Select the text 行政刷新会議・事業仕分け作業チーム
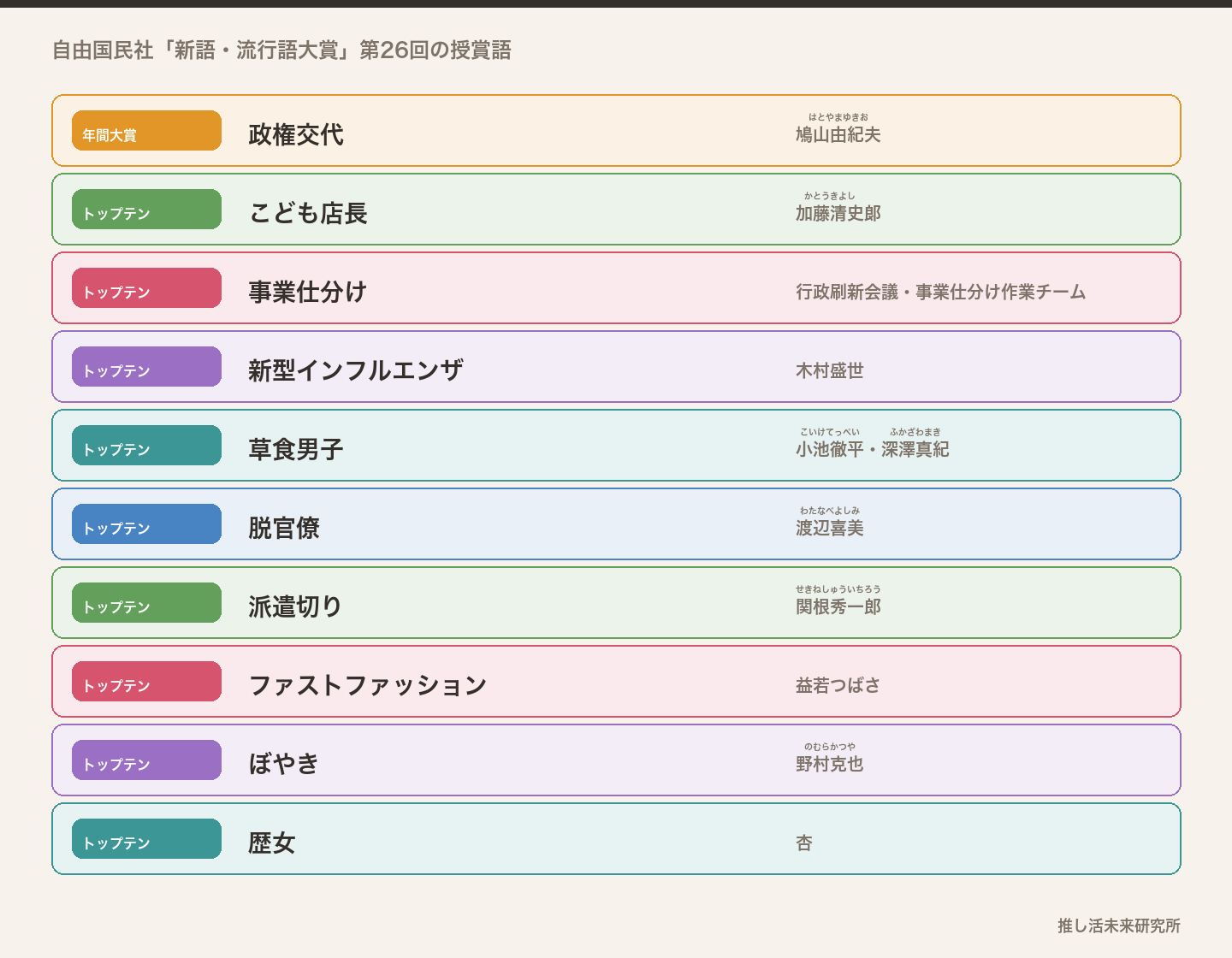Image resolution: width=1232 pixels, height=958 pixels. click(941, 292)
